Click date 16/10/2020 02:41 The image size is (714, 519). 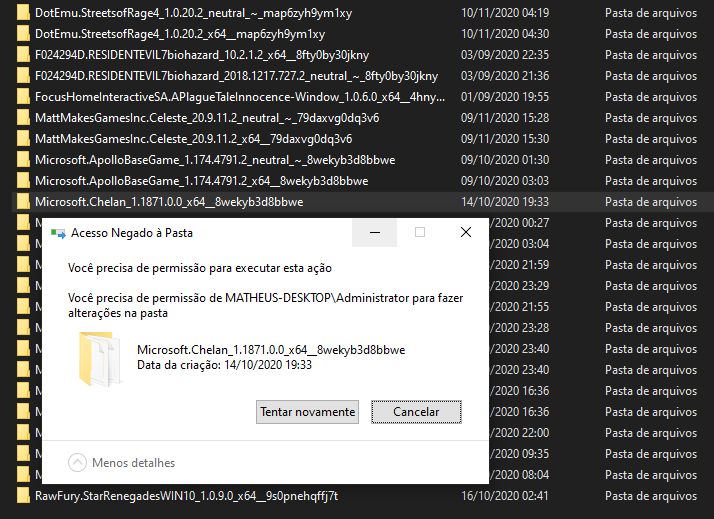click(x=505, y=496)
